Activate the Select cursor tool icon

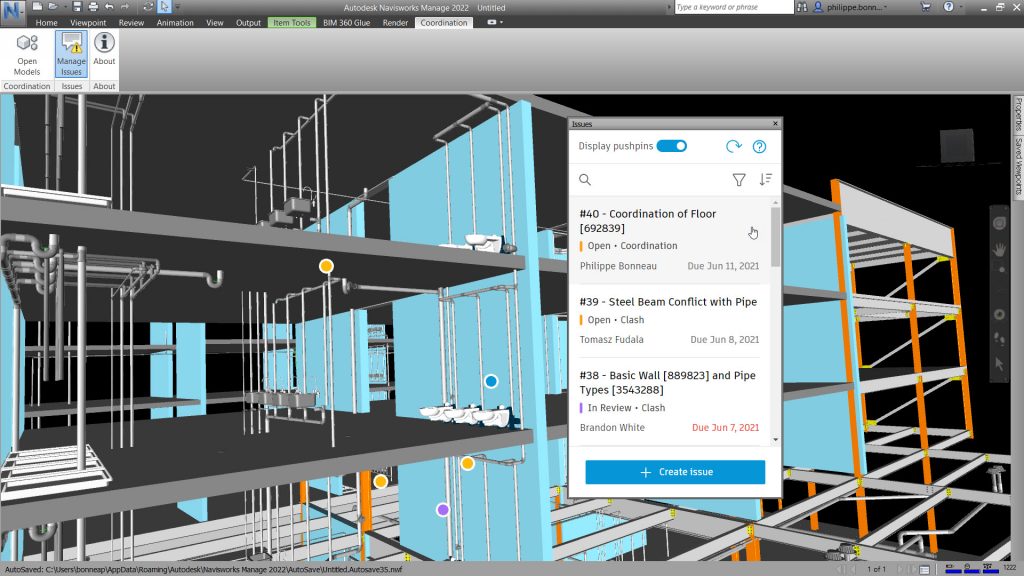click(x=164, y=7)
